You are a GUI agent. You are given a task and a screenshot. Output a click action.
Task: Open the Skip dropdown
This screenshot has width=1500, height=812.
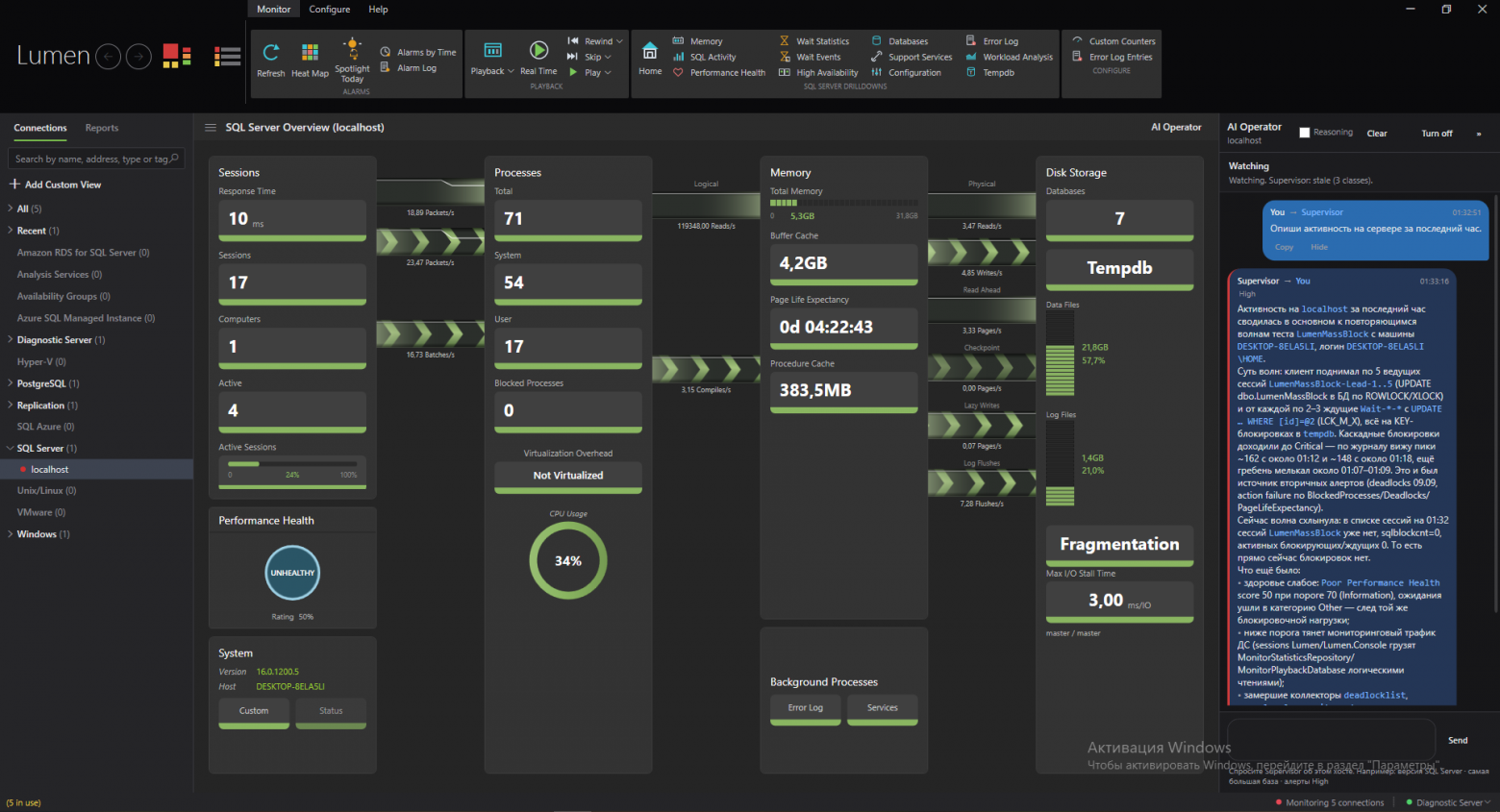click(589, 57)
